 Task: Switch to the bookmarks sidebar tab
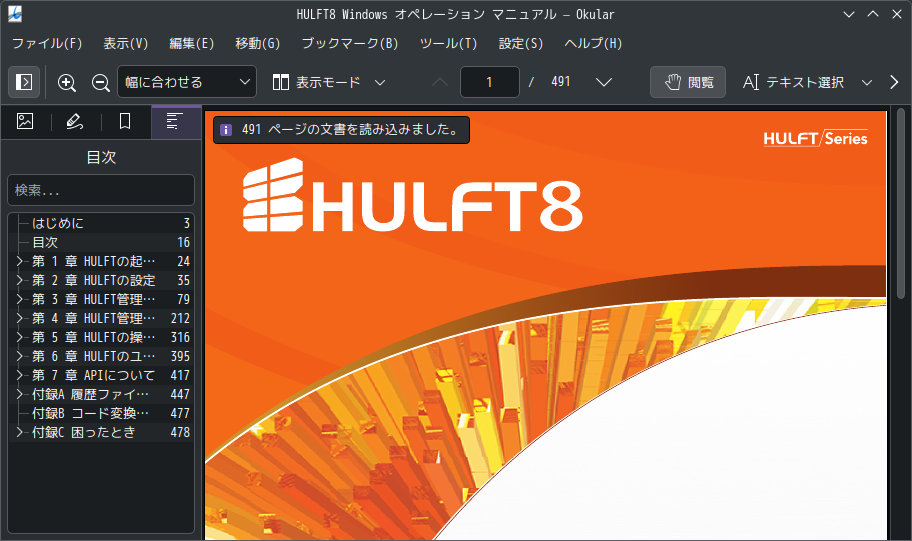125,122
